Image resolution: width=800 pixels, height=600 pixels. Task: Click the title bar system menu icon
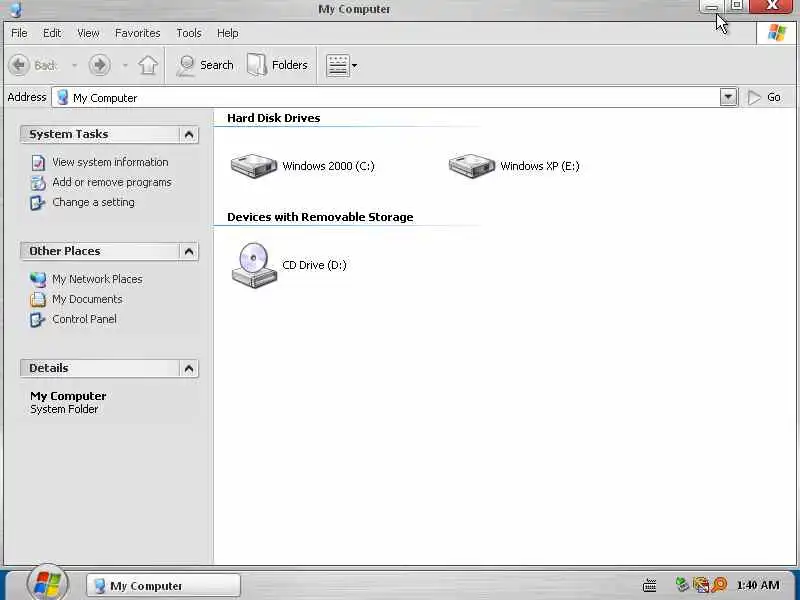pos(16,9)
